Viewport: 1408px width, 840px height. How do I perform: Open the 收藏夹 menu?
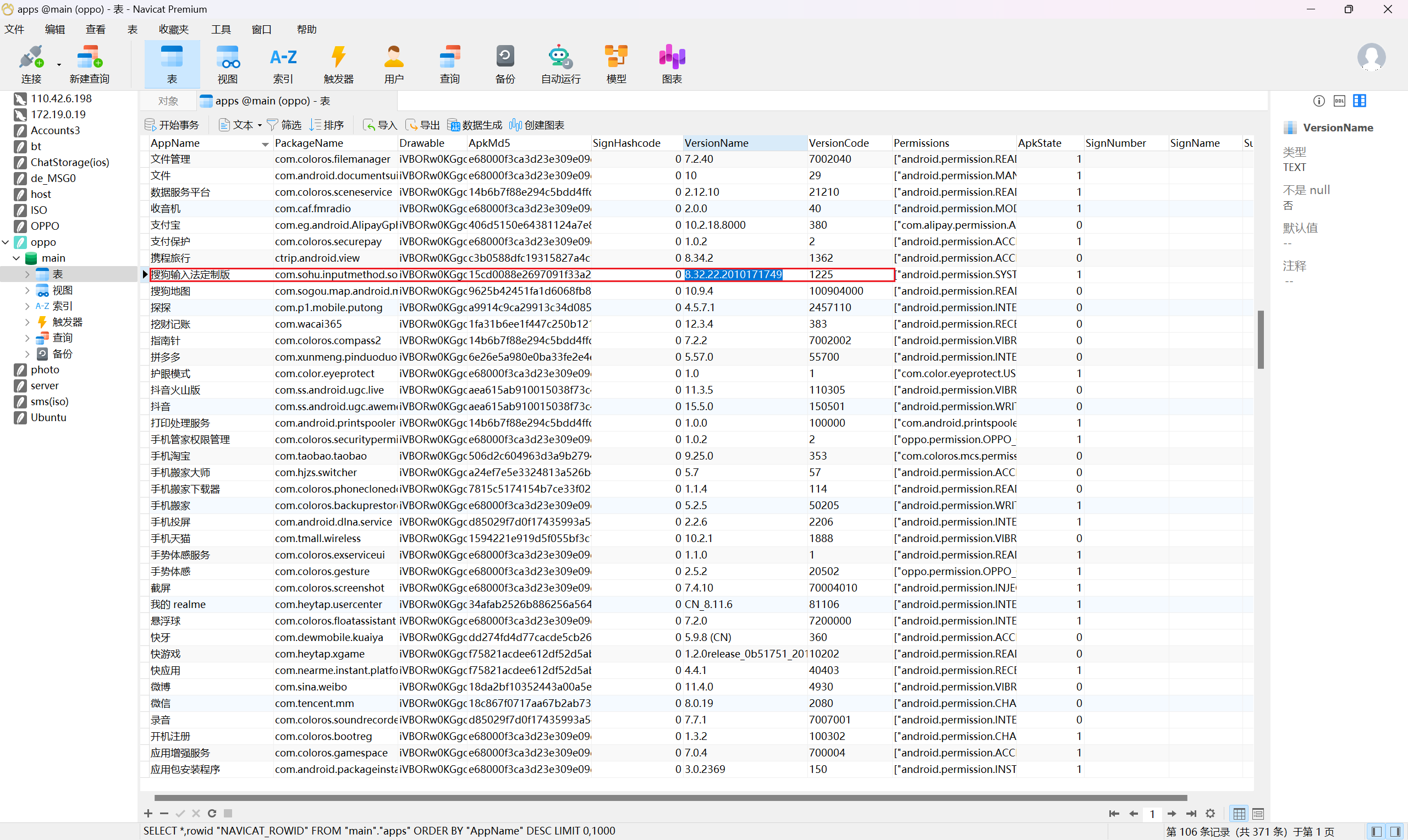tap(174, 30)
